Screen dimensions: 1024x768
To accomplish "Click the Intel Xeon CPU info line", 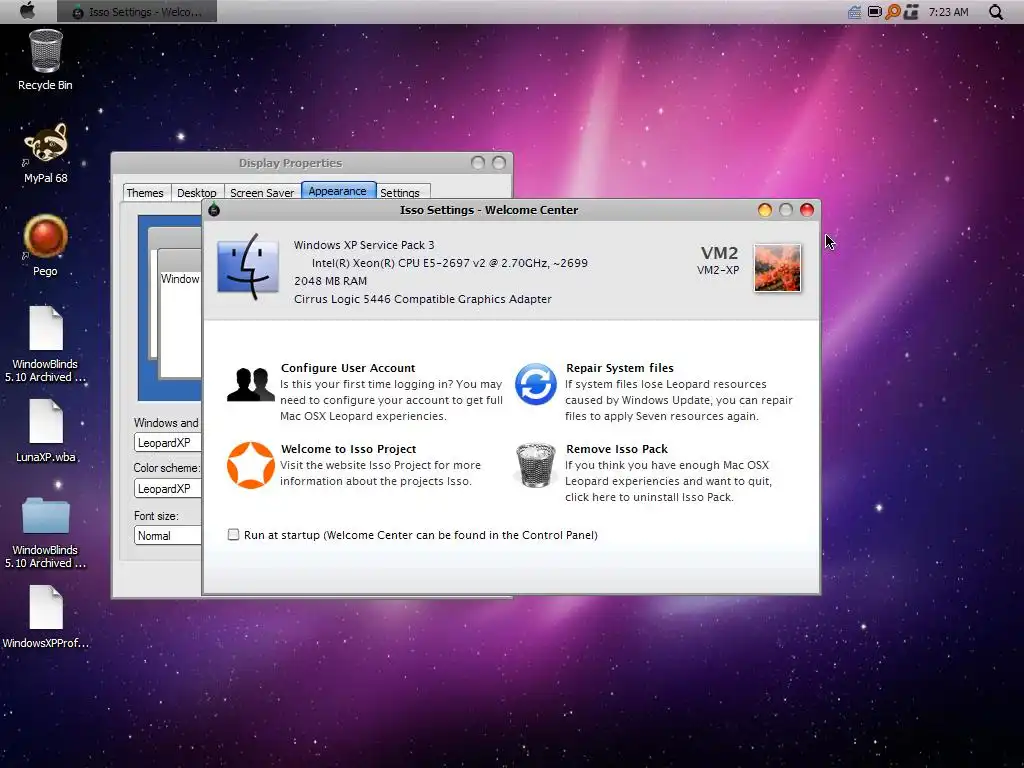I will [449, 263].
